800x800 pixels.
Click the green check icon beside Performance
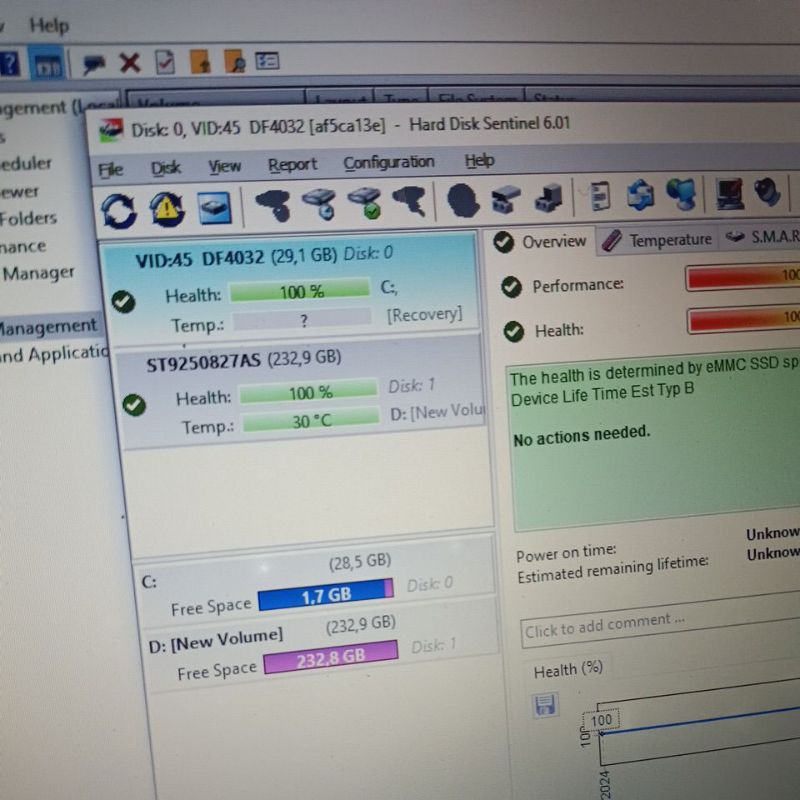[511, 287]
